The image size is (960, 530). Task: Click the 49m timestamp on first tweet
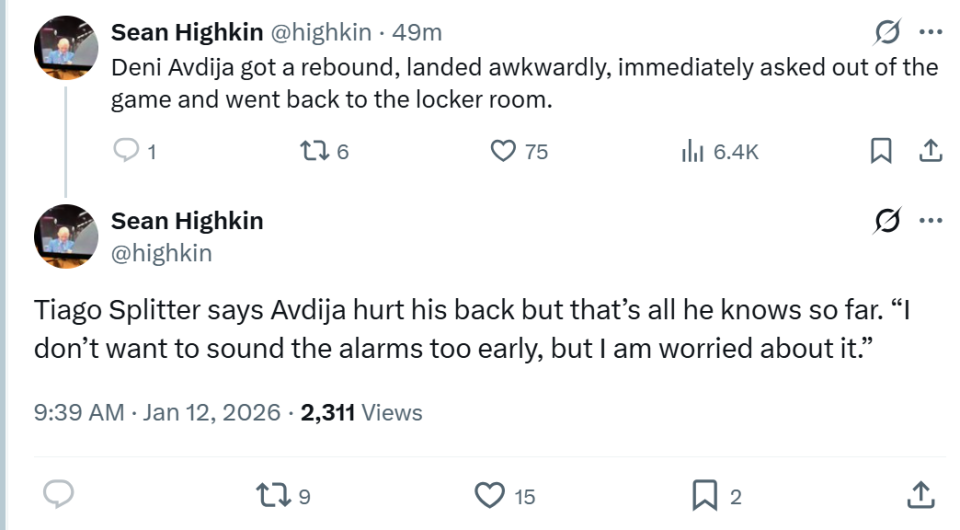coord(417,32)
